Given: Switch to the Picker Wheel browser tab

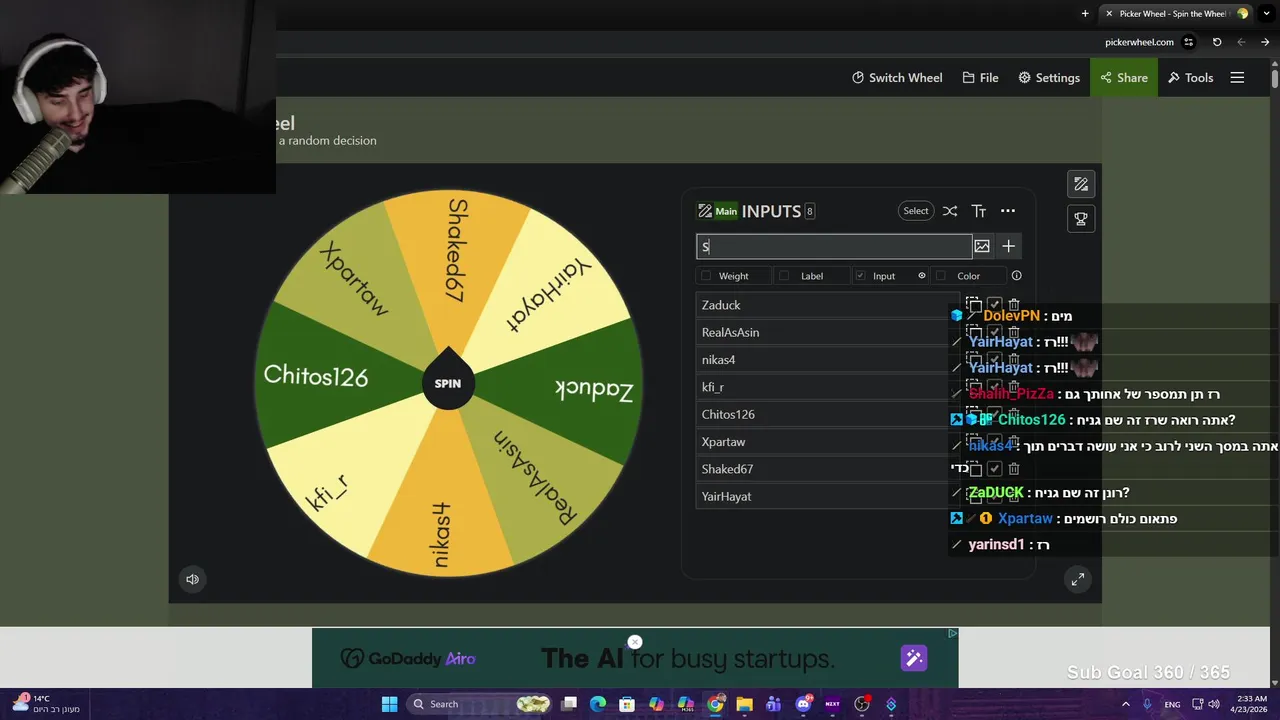Looking at the screenshot, I should tap(1174, 13).
